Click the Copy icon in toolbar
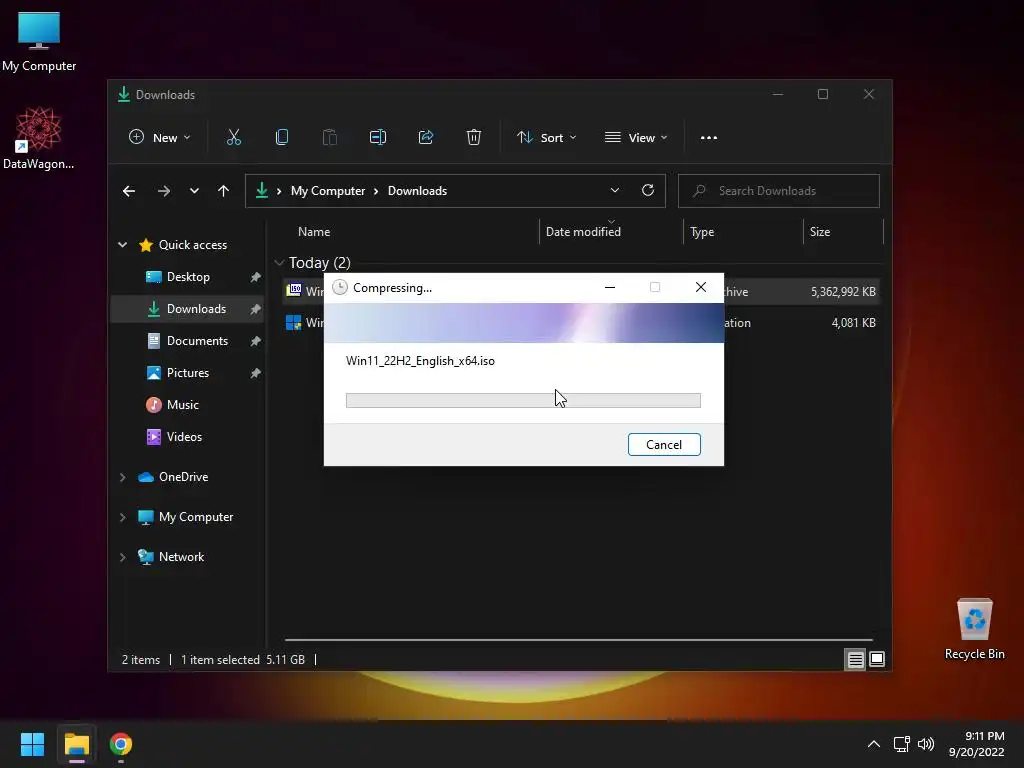Viewport: 1024px width, 768px height. 282,137
